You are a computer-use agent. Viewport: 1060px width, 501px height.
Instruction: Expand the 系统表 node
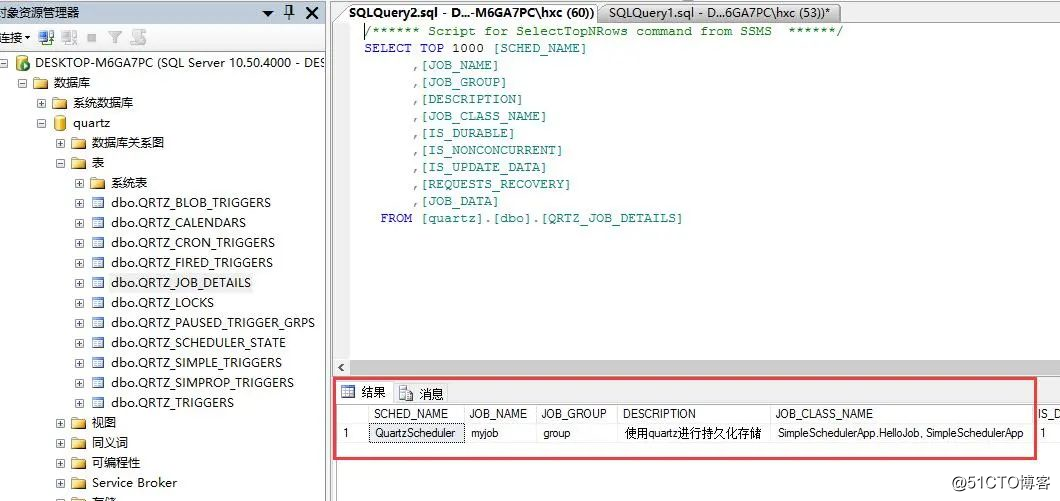[x=80, y=183]
